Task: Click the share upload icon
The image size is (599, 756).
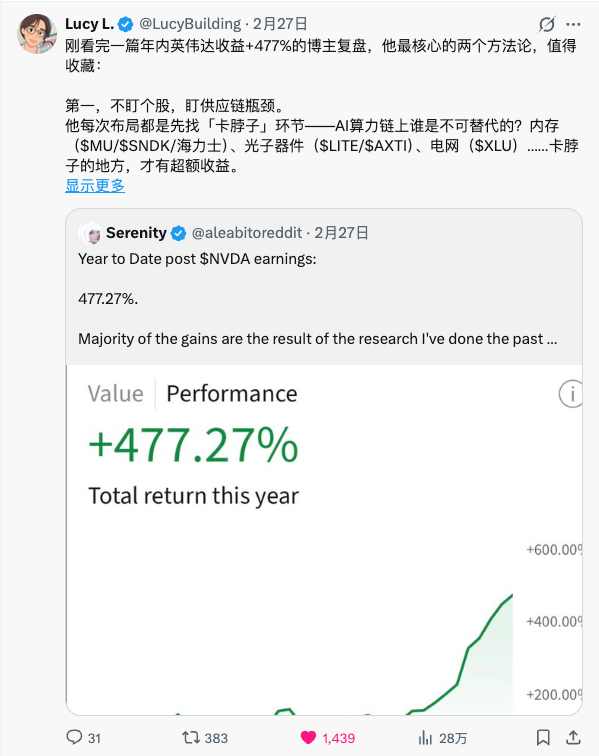Action: (573, 737)
